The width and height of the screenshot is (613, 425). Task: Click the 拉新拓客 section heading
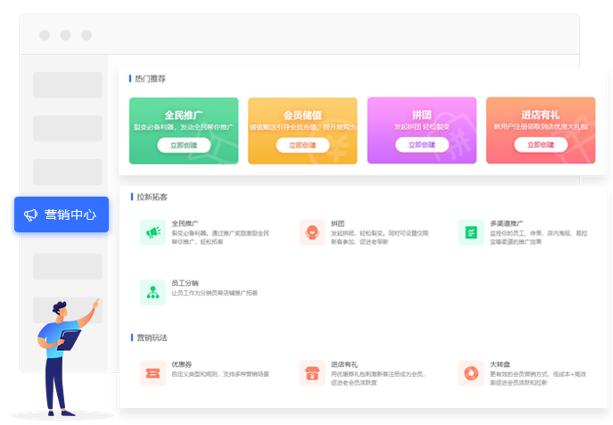(x=152, y=197)
